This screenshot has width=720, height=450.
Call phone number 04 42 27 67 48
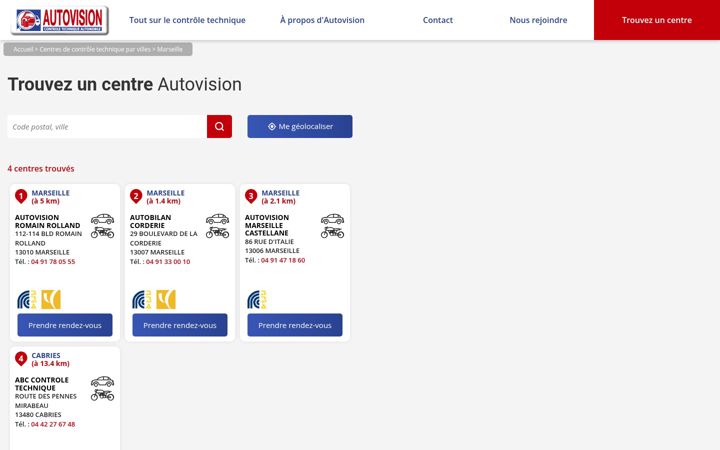click(53, 424)
